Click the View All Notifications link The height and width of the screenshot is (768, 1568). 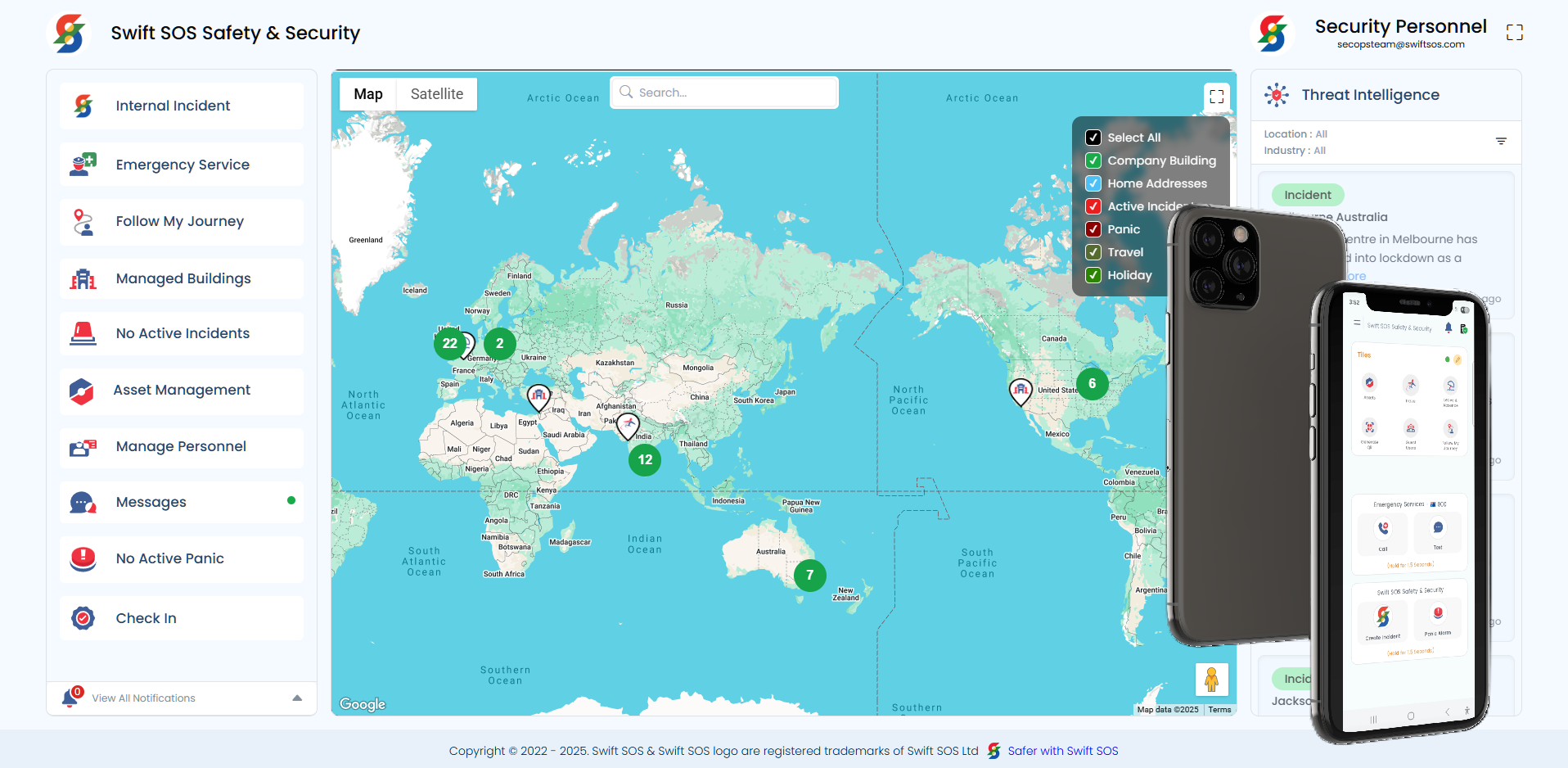(143, 698)
